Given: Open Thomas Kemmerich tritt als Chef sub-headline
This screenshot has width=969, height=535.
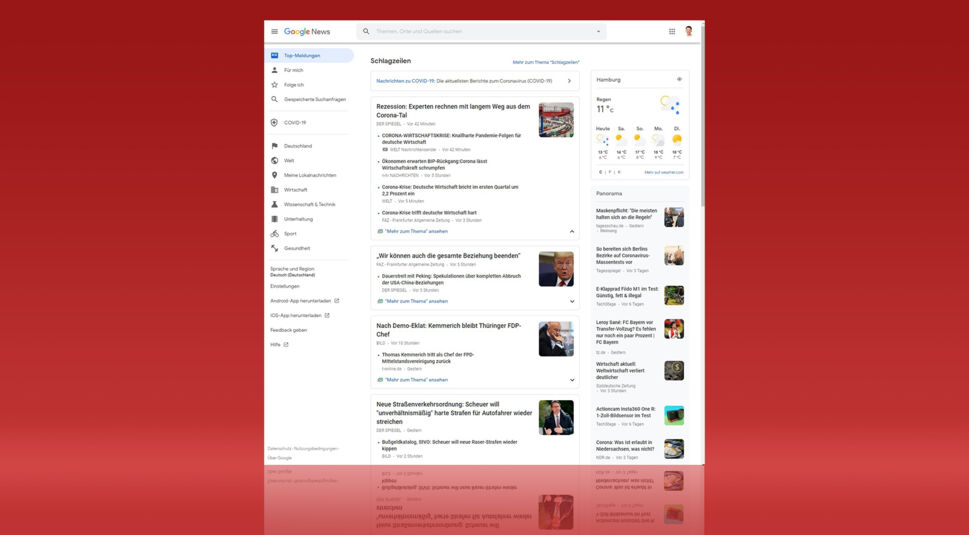Looking at the screenshot, I should click(428, 358).
